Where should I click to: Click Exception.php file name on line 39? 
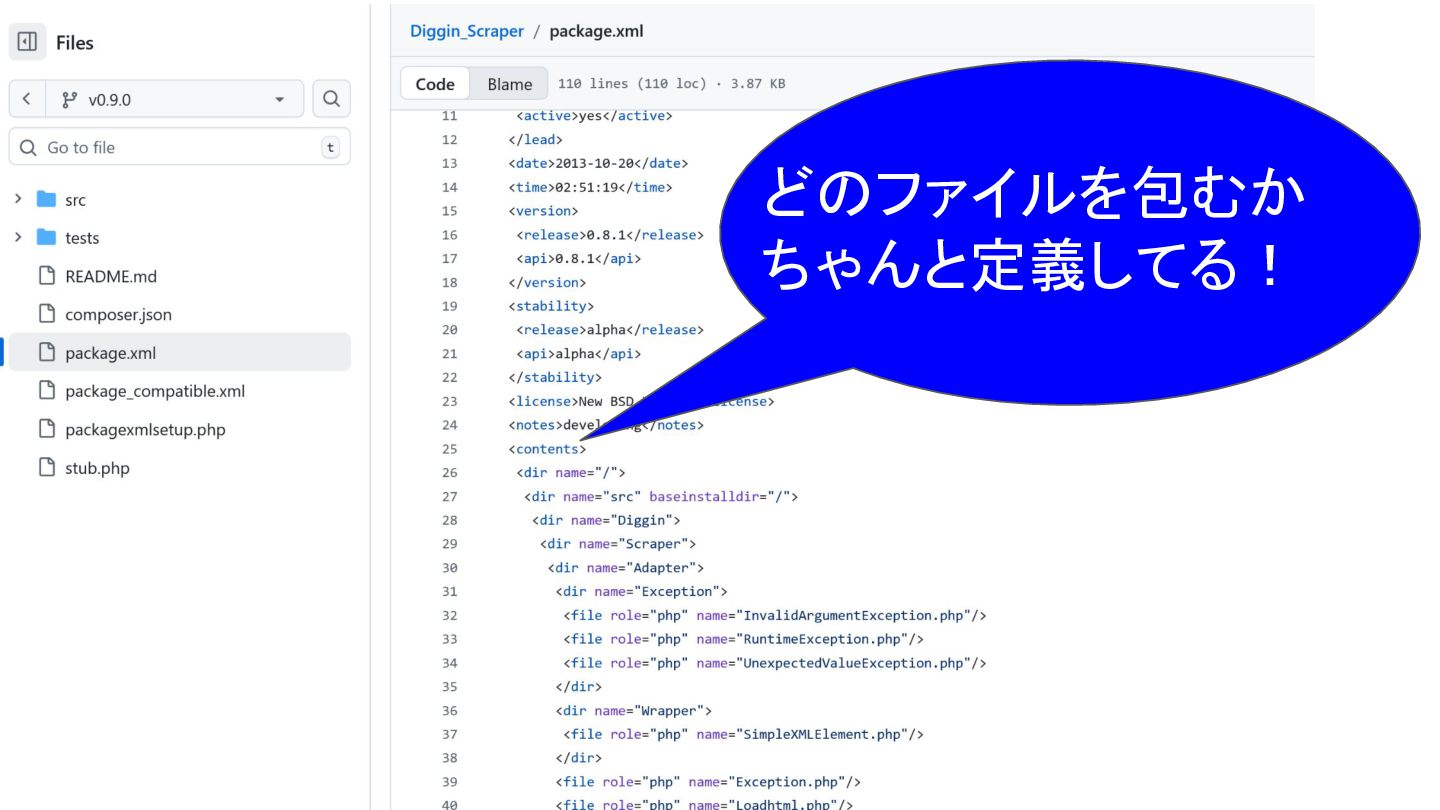[785, 782]
